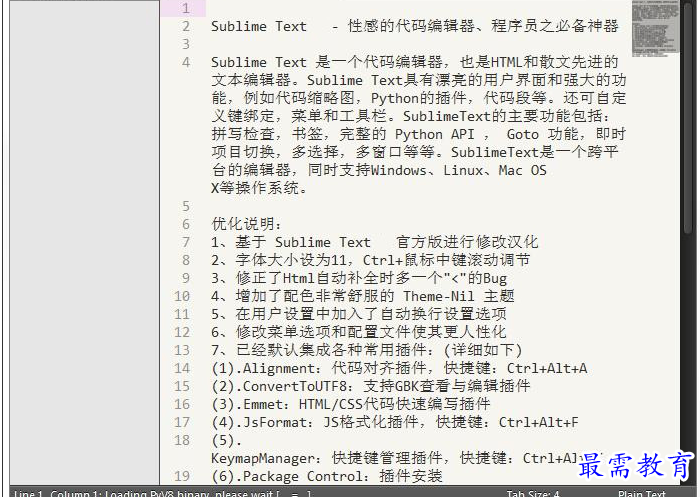Click the '(4).JsFormat' plugin line
700x497 pixels.
(x=395, y=422)
